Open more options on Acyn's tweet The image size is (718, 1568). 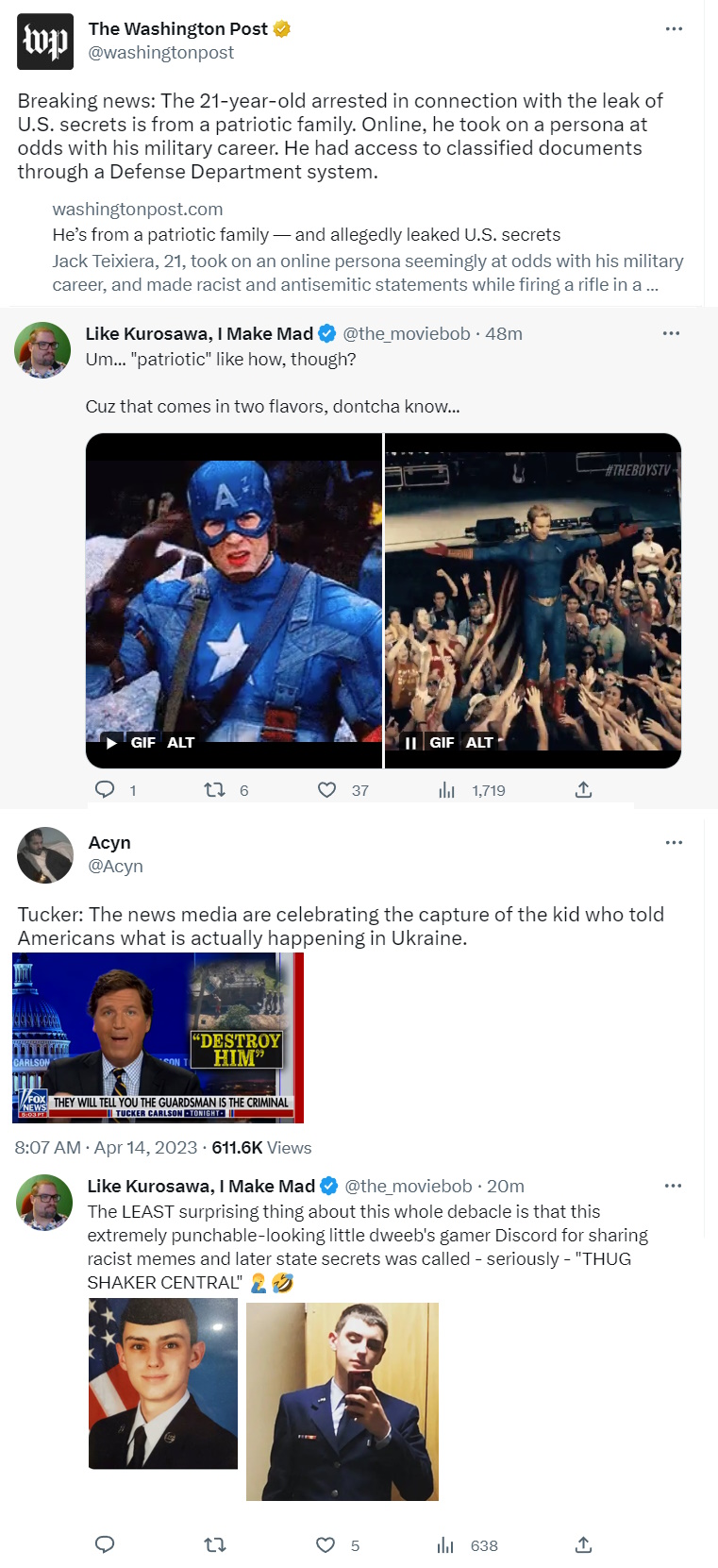tap(674, 842)
